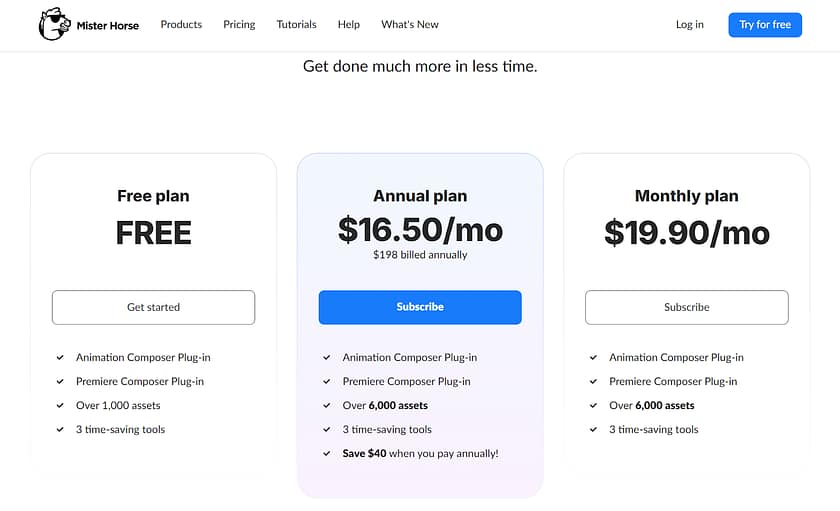Click the Log in link
This screenshot has width=840, height=511.
690,25
